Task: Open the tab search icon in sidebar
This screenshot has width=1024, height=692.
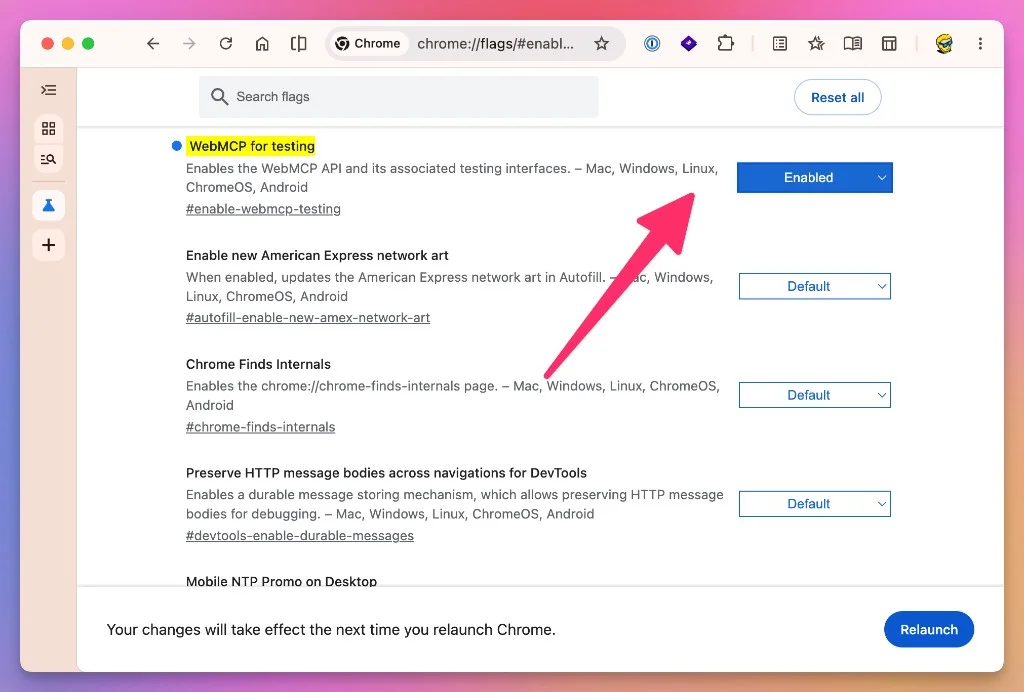Action: 48,159
